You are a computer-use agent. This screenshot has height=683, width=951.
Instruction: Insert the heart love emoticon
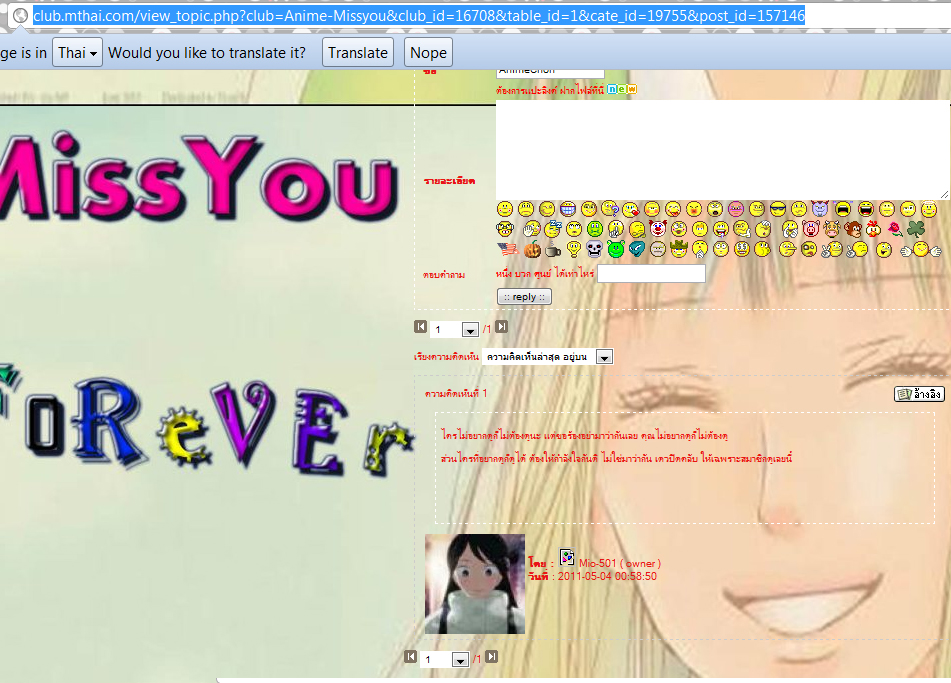[630, 210]
